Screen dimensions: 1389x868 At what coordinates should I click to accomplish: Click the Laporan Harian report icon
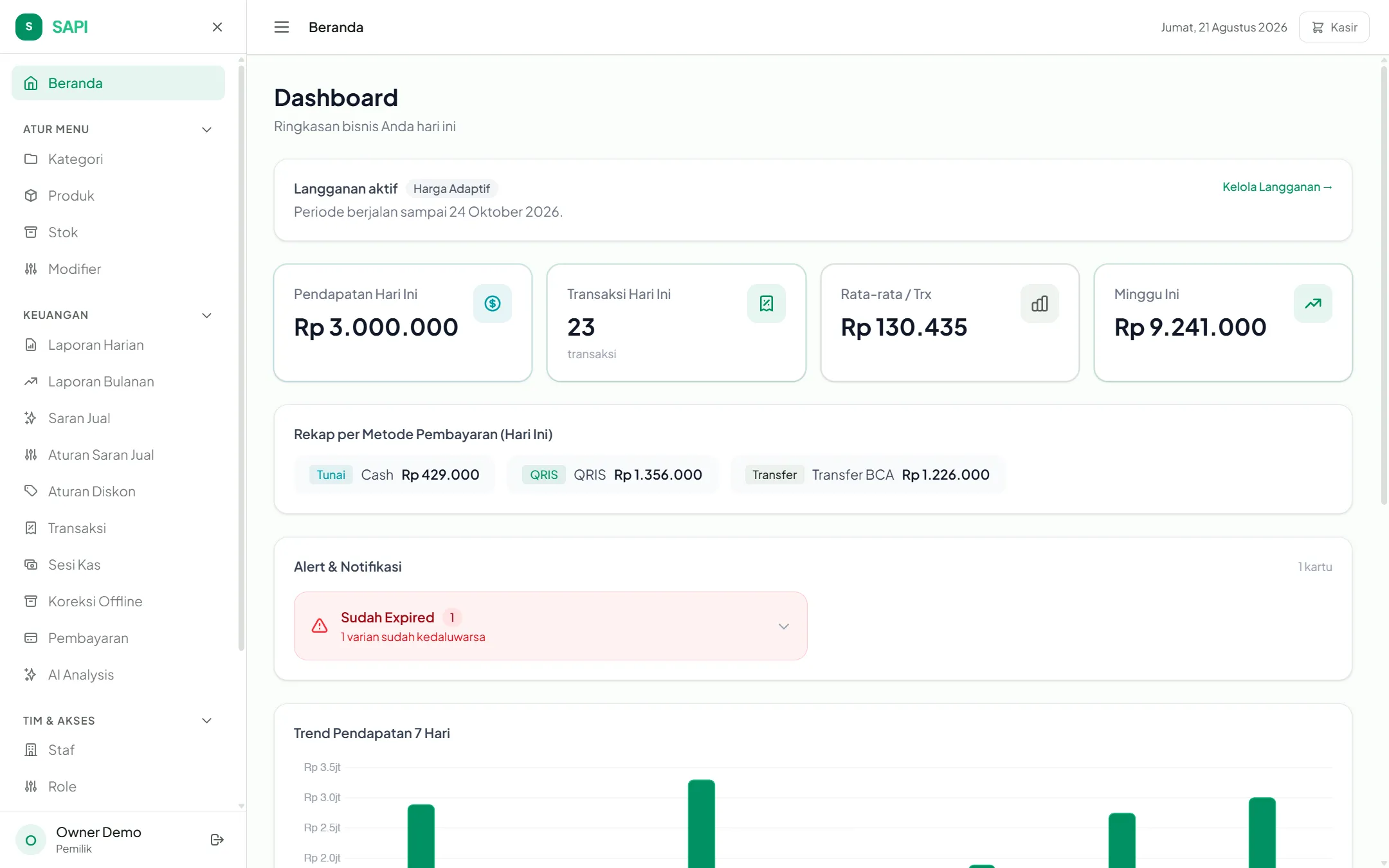click(31, 345)
